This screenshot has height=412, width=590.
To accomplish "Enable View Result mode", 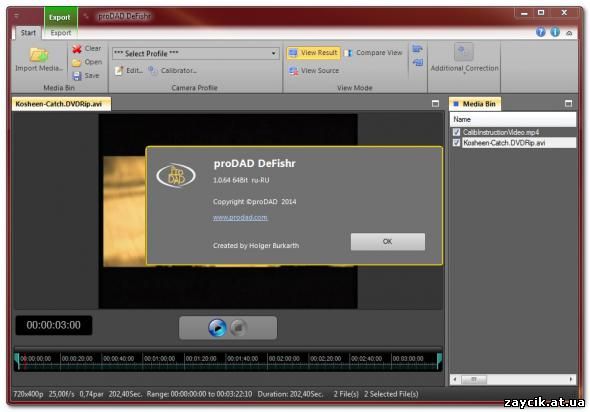I will pos(314,53).
